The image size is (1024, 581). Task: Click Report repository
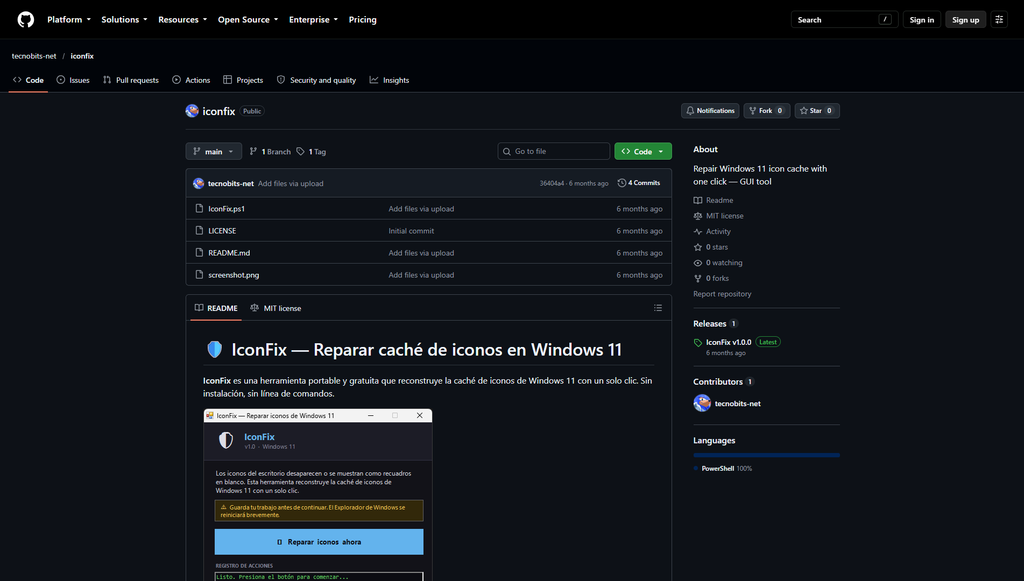pyautogui.click(x=722, y=294)
